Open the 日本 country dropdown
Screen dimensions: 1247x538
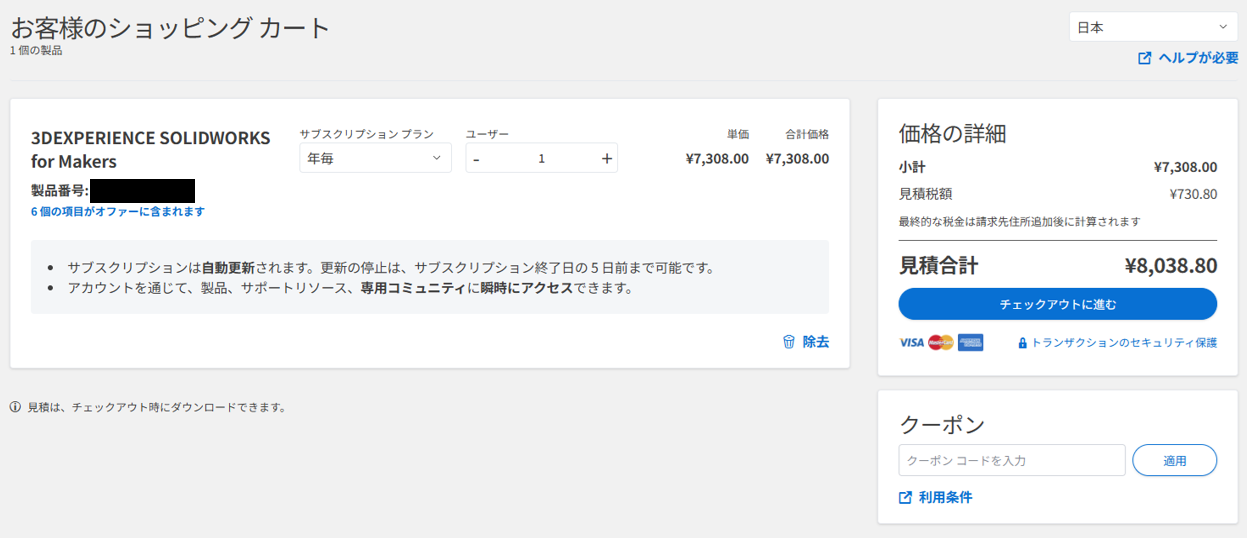[x=1153, y=28]
